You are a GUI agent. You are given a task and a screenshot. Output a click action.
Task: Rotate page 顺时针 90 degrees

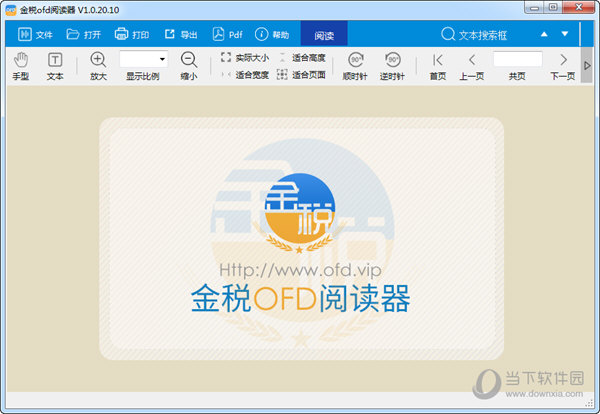[355, 66]
